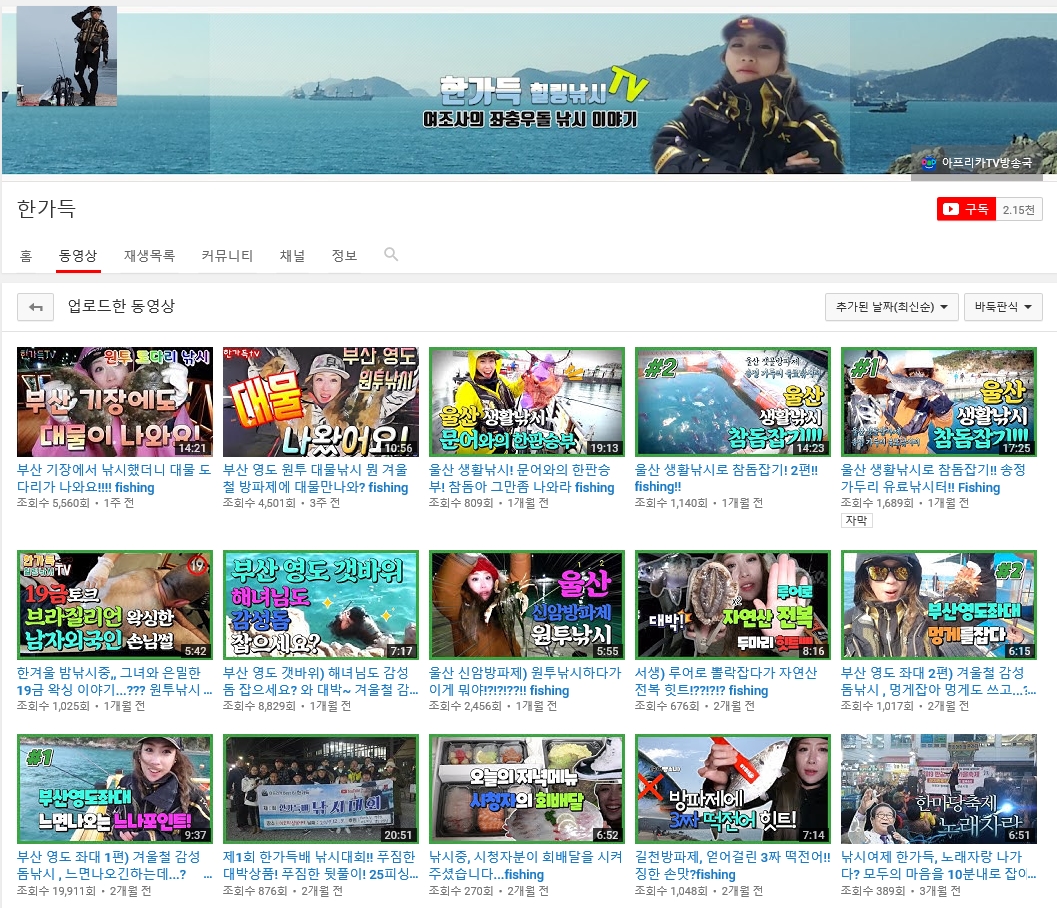Open the 바둑판식 view dropdown

coord(1002,307)
